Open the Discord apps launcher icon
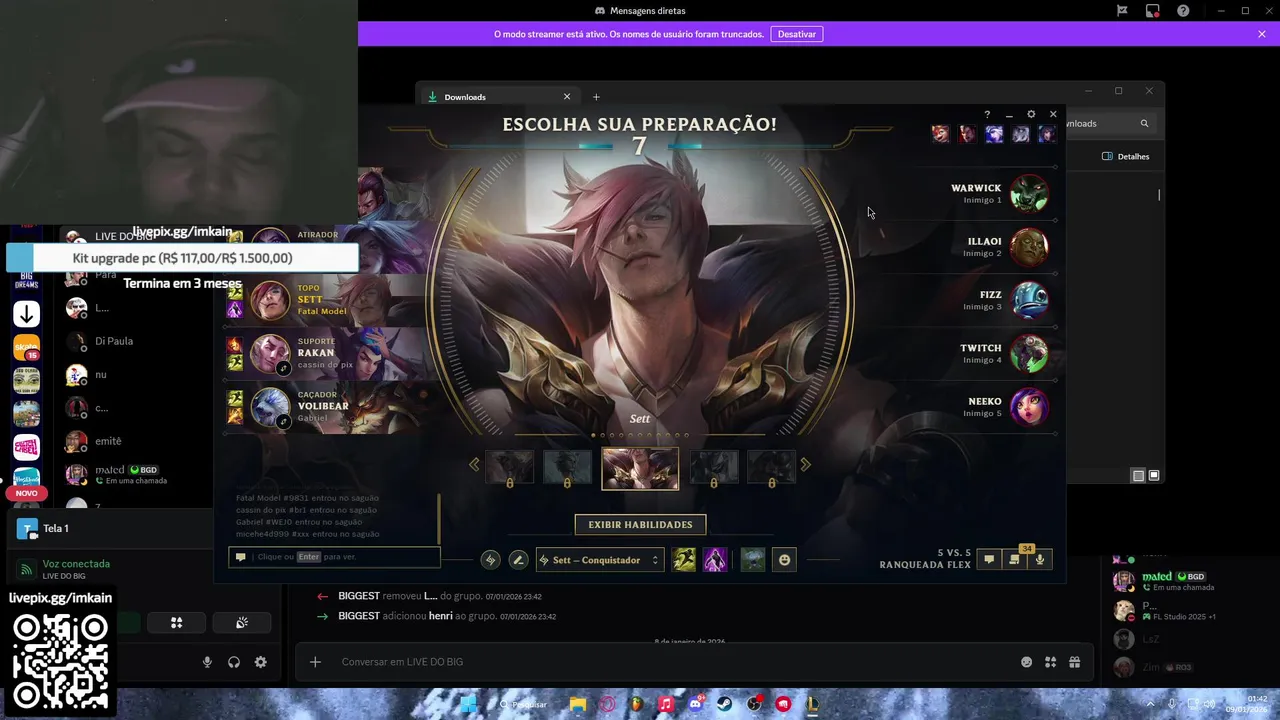Screen dimensions: 1280x720 [x=1050, y=662]
